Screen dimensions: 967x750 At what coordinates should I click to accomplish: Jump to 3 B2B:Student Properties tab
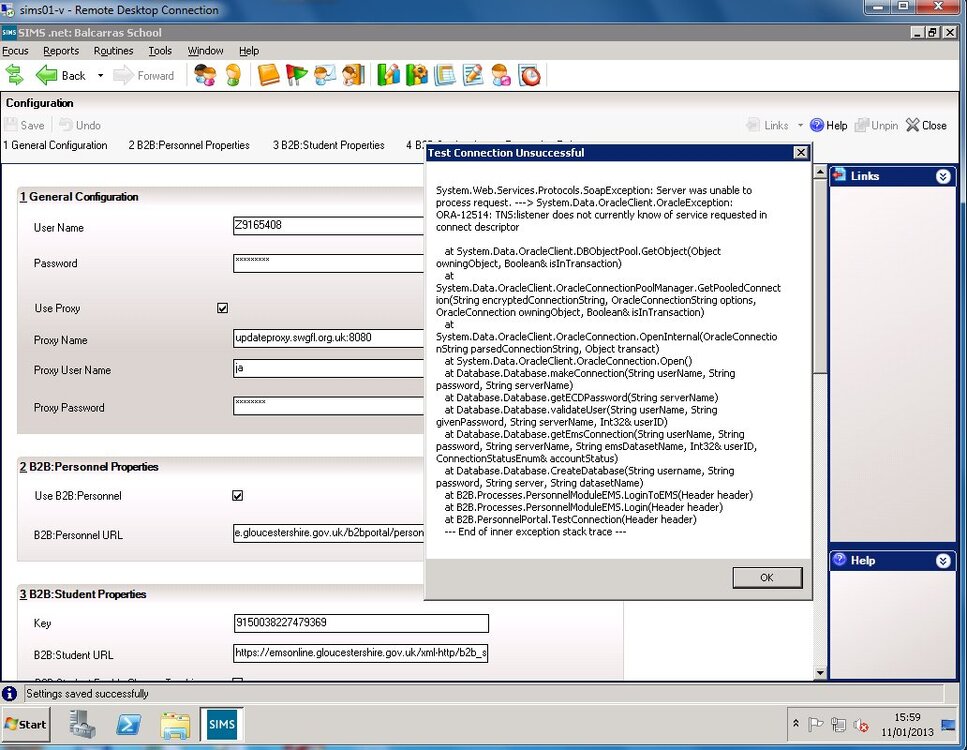click(x=329, y=145)
